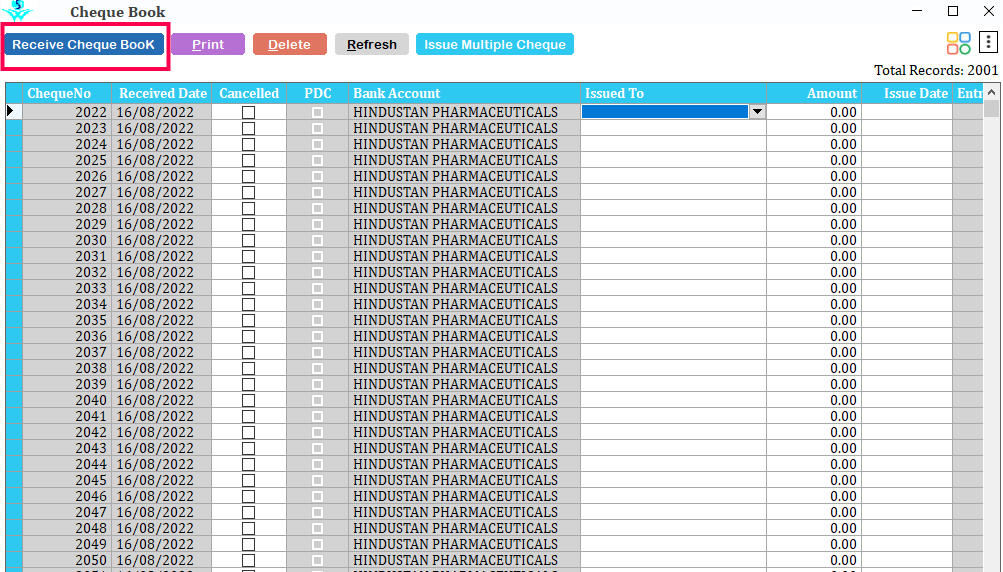The image size is (1003, 572).
Task: Click bank account cell of cheque 2043
Action: (x=464, y=449)
